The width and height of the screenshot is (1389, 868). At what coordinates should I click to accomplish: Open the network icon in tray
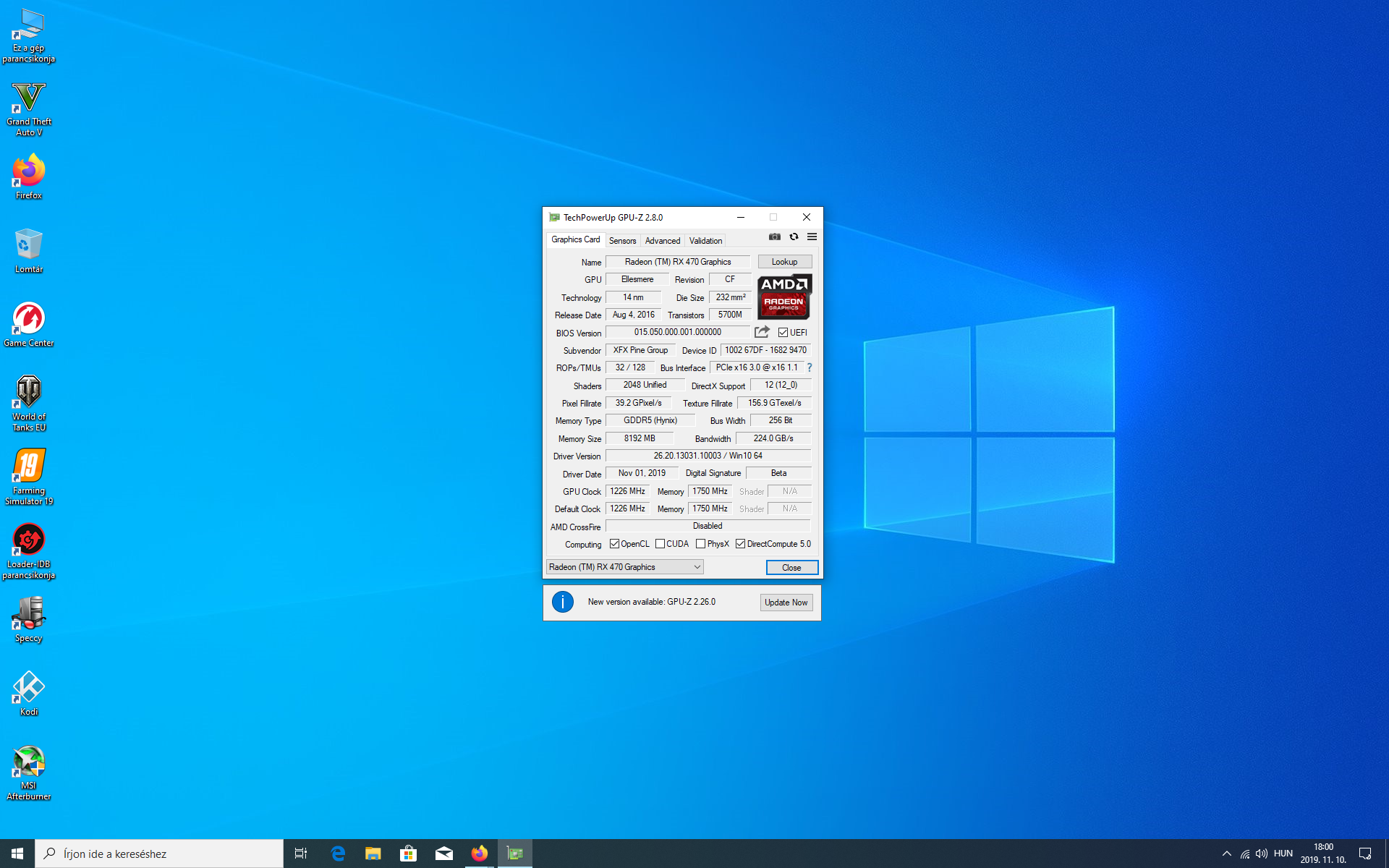click(1244, 854)
